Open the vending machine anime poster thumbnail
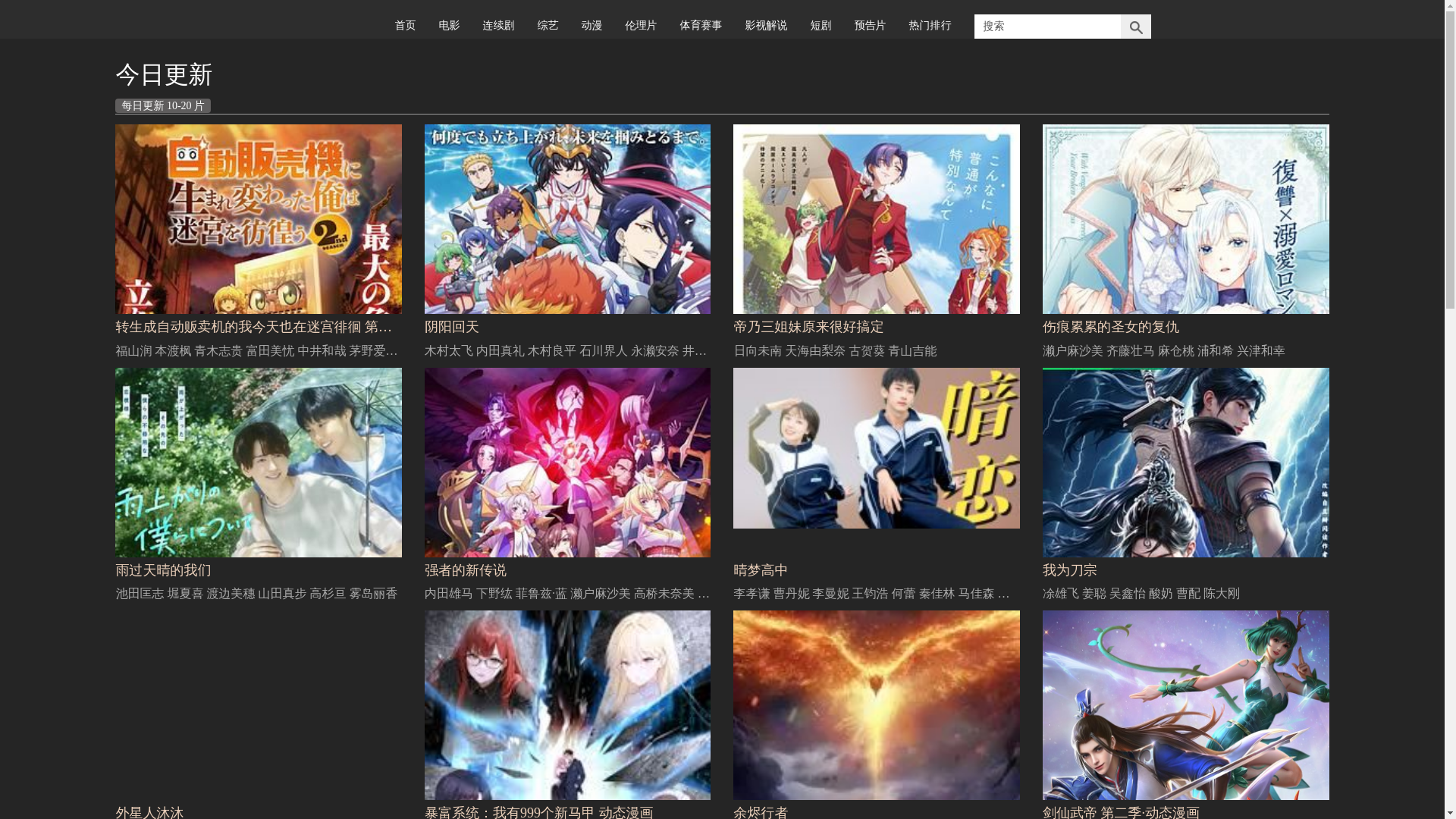Screen dimensions: 1456x819 click(259, 219)
